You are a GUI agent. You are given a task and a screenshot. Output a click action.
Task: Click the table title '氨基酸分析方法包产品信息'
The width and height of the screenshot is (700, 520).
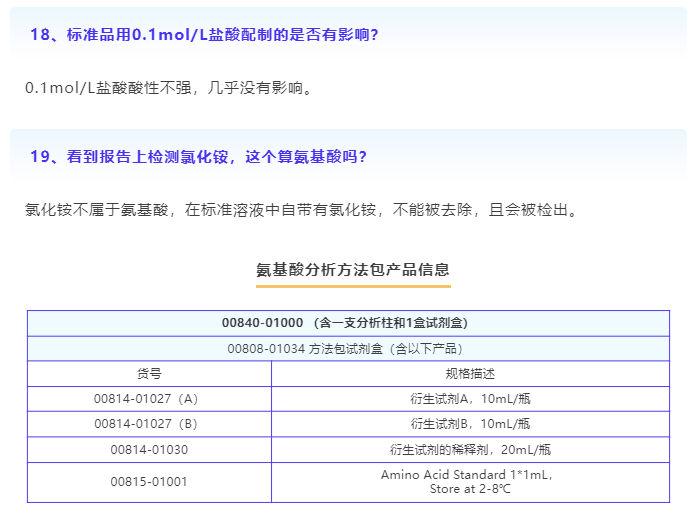(x=353, y=269)
